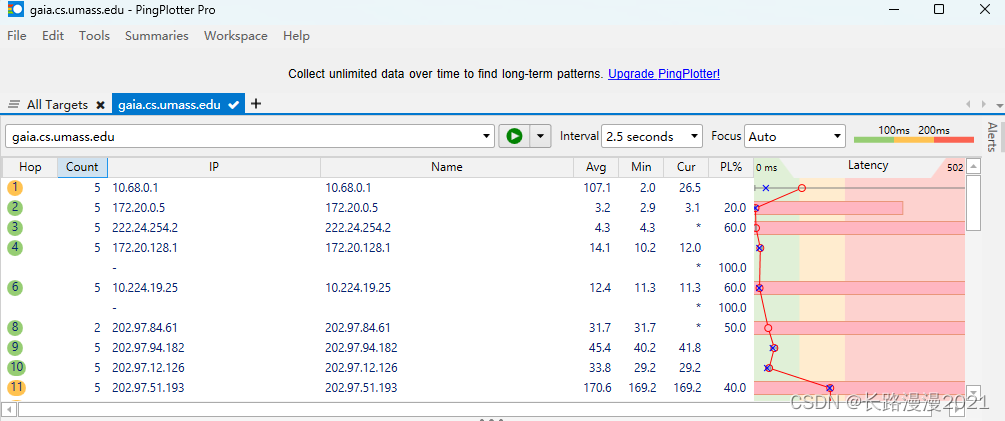Screen dimensions: 1005x421
Task: Close the All Targets tab
Action: 100,105
